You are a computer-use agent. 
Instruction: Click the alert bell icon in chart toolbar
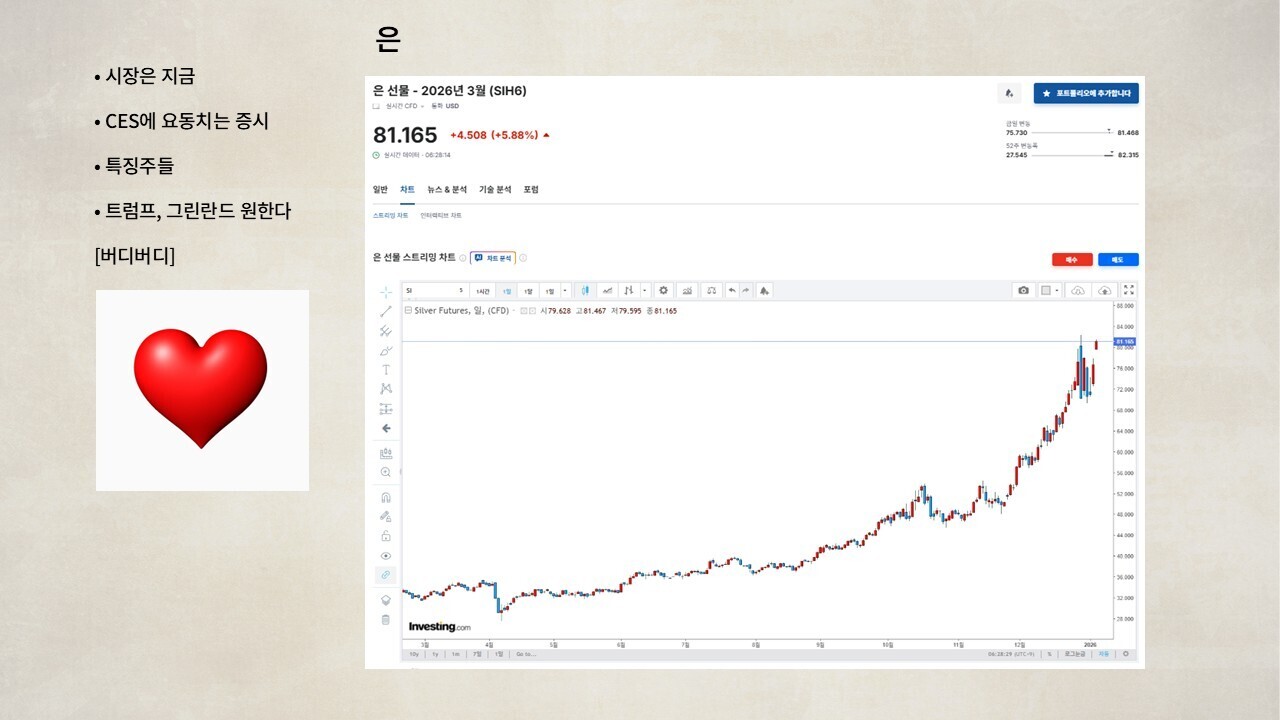764,291
